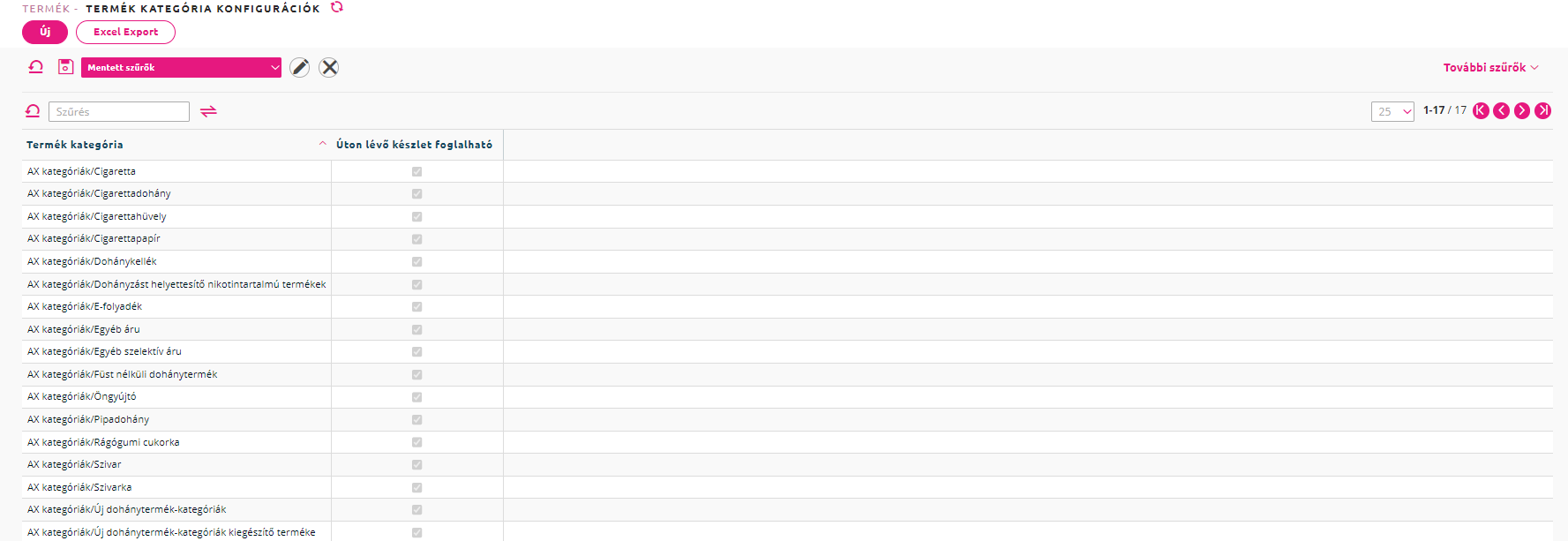Go to the first page of results
1568x541 pixels.
(x=1481, y=110)
